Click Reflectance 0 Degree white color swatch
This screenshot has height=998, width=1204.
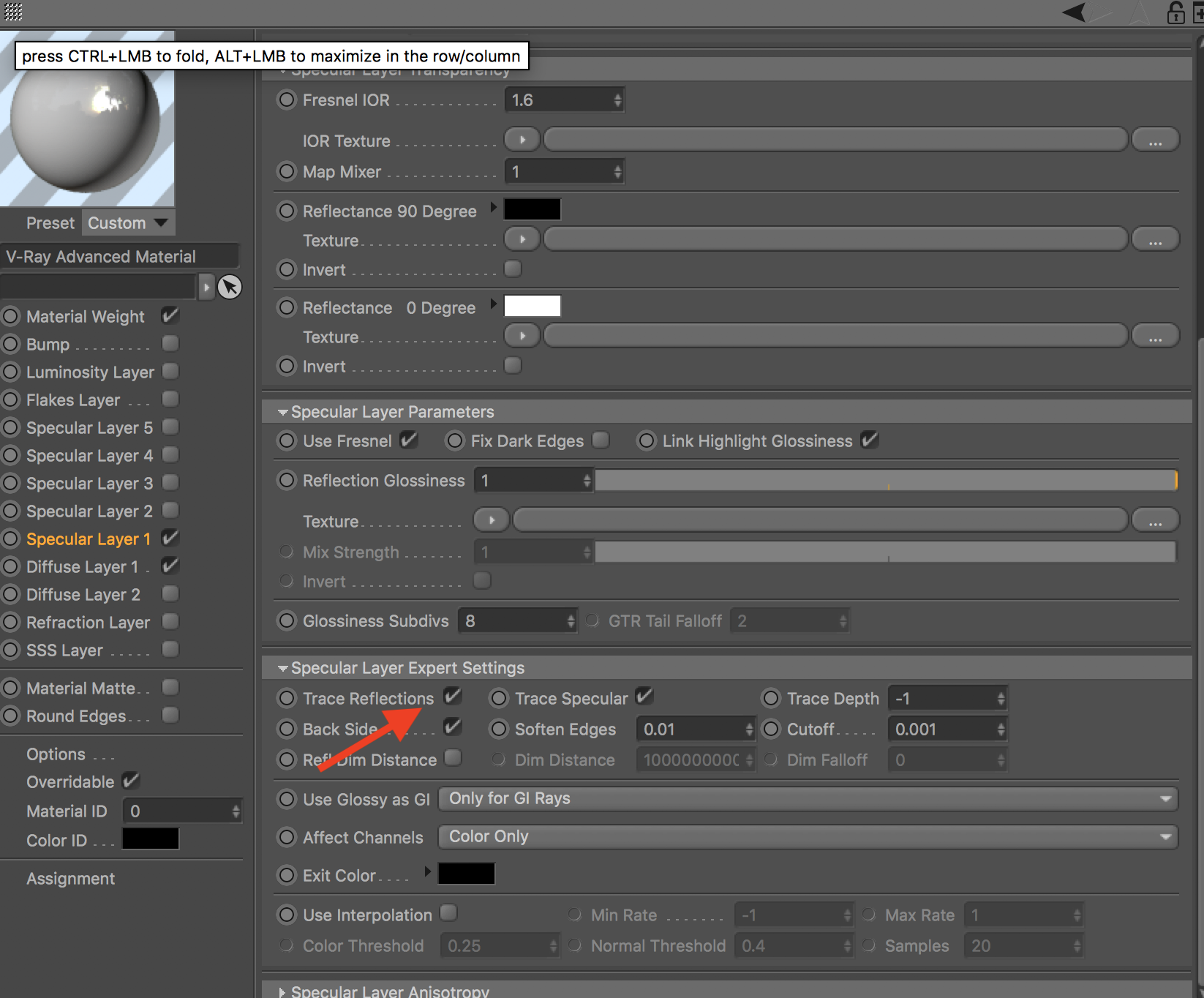click(533, 306)
